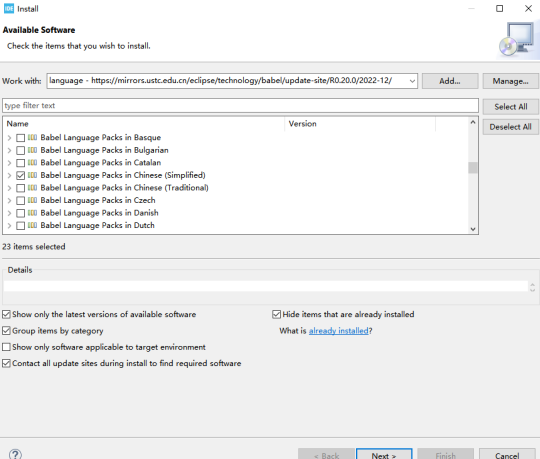The image size is (540, 459).
Task: Click the Details text area
Action: pos(266,286)
